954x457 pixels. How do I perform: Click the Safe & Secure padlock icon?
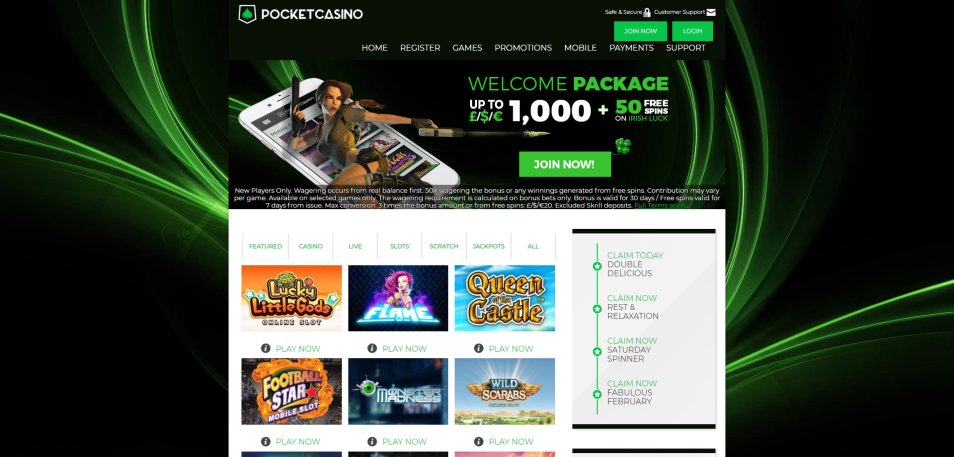[647, 12]
